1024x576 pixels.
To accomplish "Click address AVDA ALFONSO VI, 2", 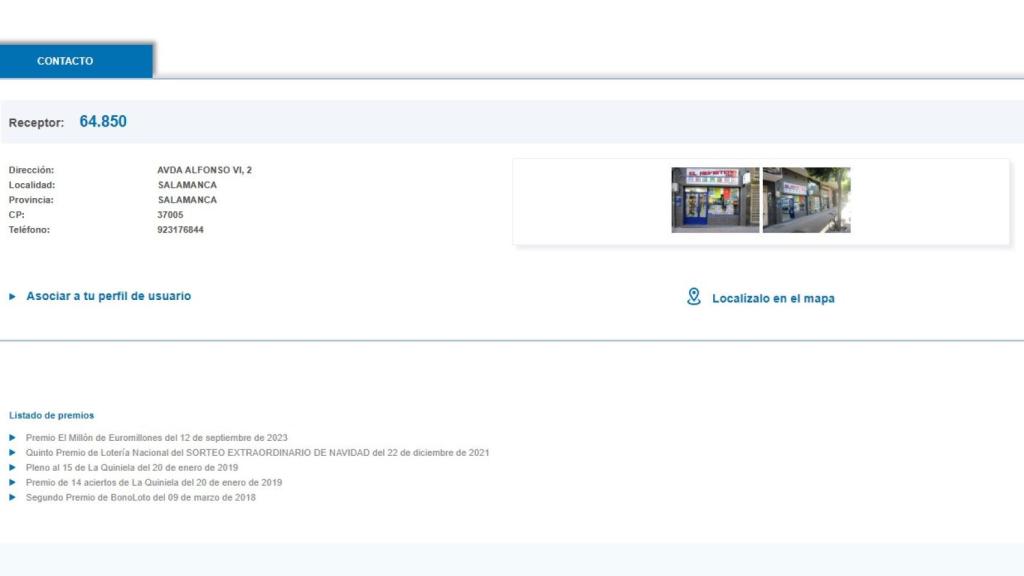I will pyautogui.click(x=204, y=170).
